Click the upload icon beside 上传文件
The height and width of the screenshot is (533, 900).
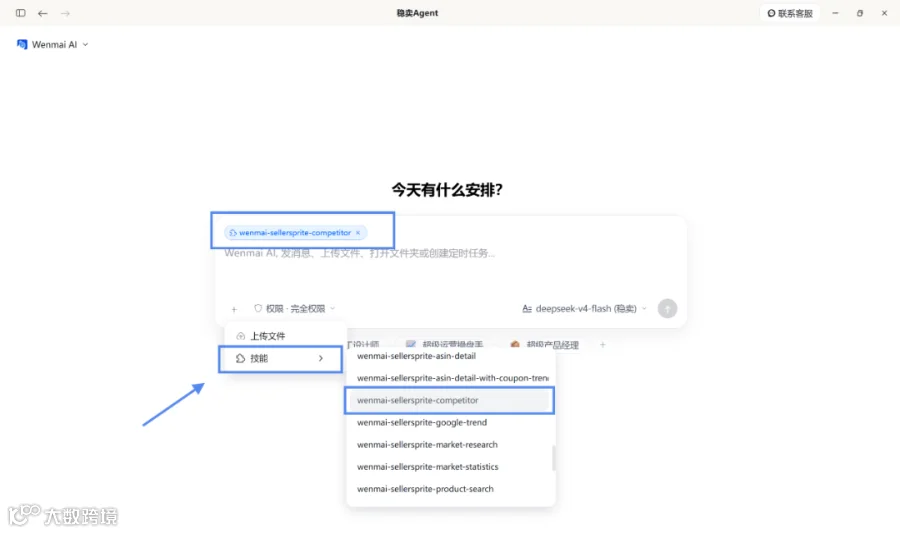coord(240,336)
